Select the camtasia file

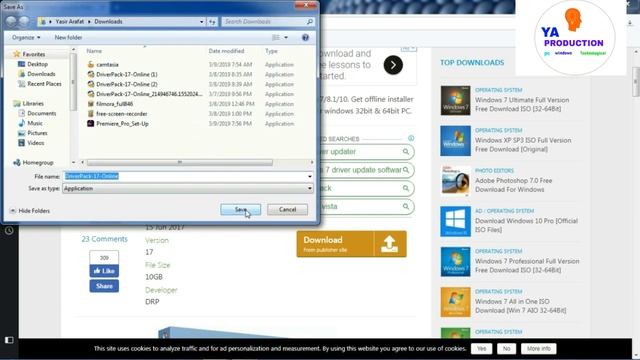point(107,64)
